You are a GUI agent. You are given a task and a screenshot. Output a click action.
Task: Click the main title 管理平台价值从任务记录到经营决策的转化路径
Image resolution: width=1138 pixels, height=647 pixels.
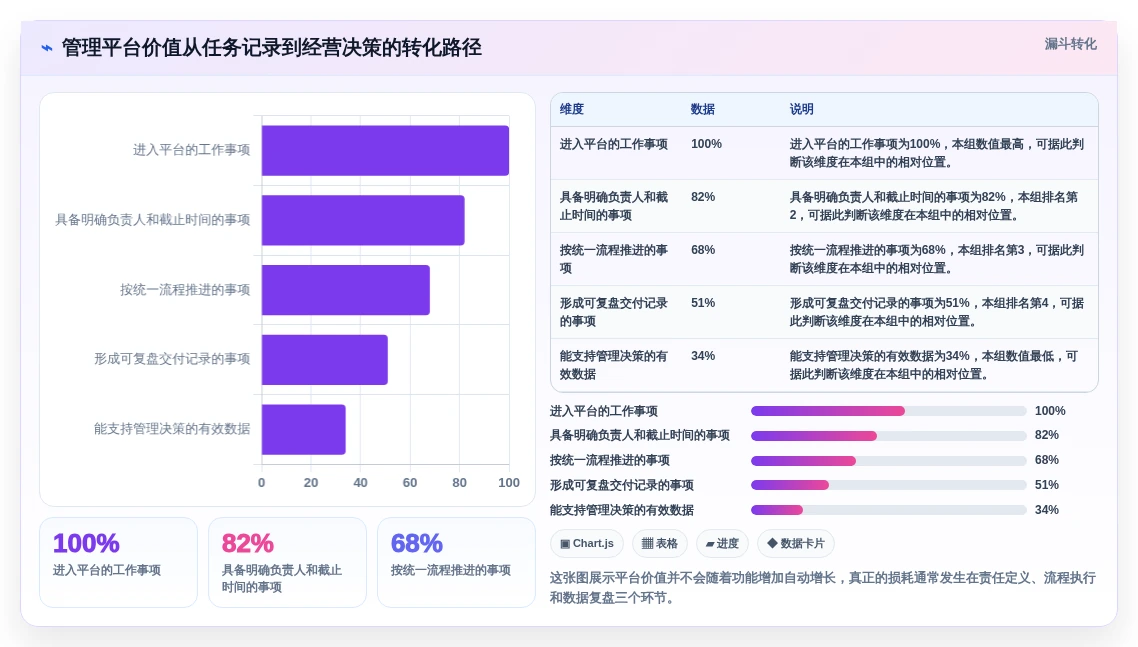(271, 48)
